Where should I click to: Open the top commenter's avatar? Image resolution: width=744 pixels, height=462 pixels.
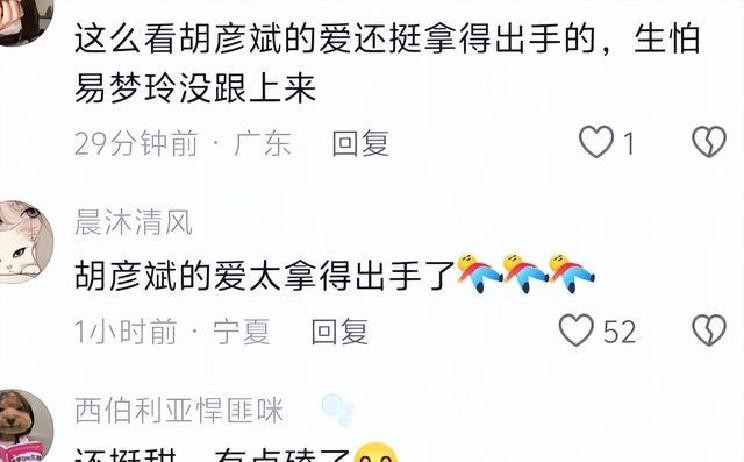click(x=24, y=21)
